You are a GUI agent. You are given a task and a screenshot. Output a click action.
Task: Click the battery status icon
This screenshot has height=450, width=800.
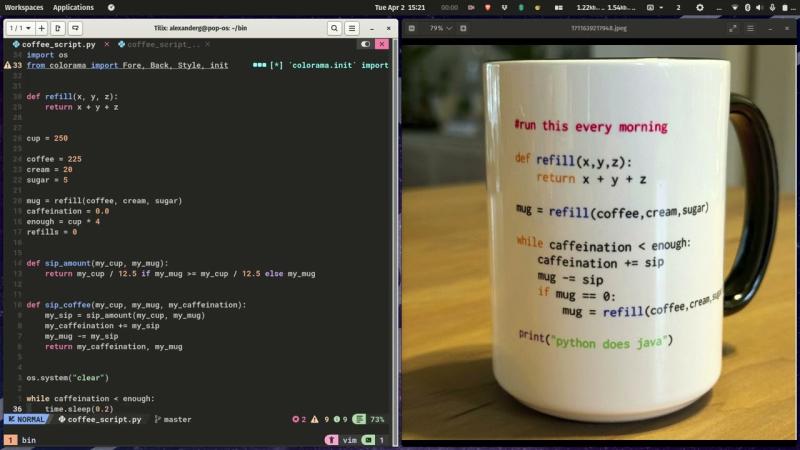point(785,8)
